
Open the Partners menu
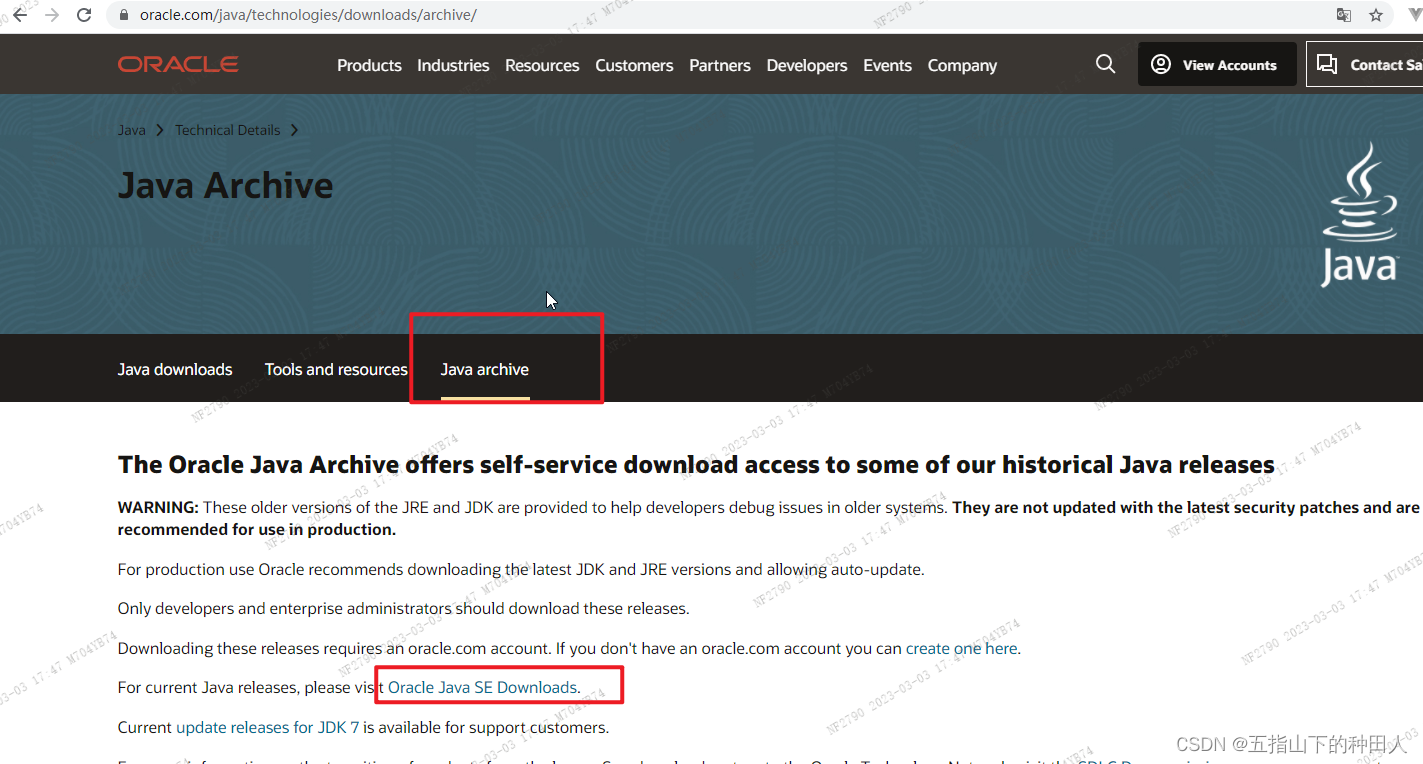point(720,65)
